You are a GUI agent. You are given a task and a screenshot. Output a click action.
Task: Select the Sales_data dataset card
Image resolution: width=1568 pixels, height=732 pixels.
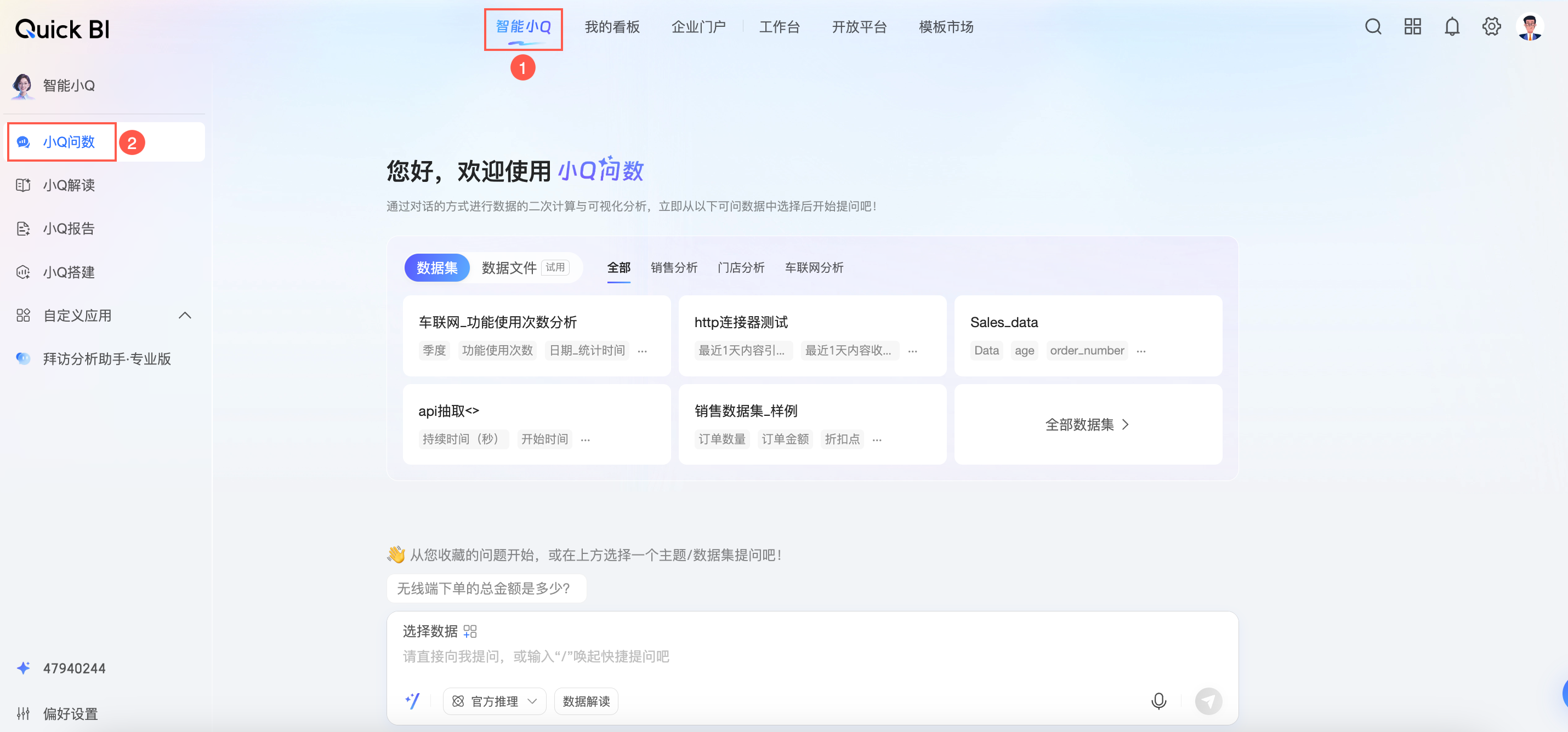pyautogui.click(x=1088, y=336)
